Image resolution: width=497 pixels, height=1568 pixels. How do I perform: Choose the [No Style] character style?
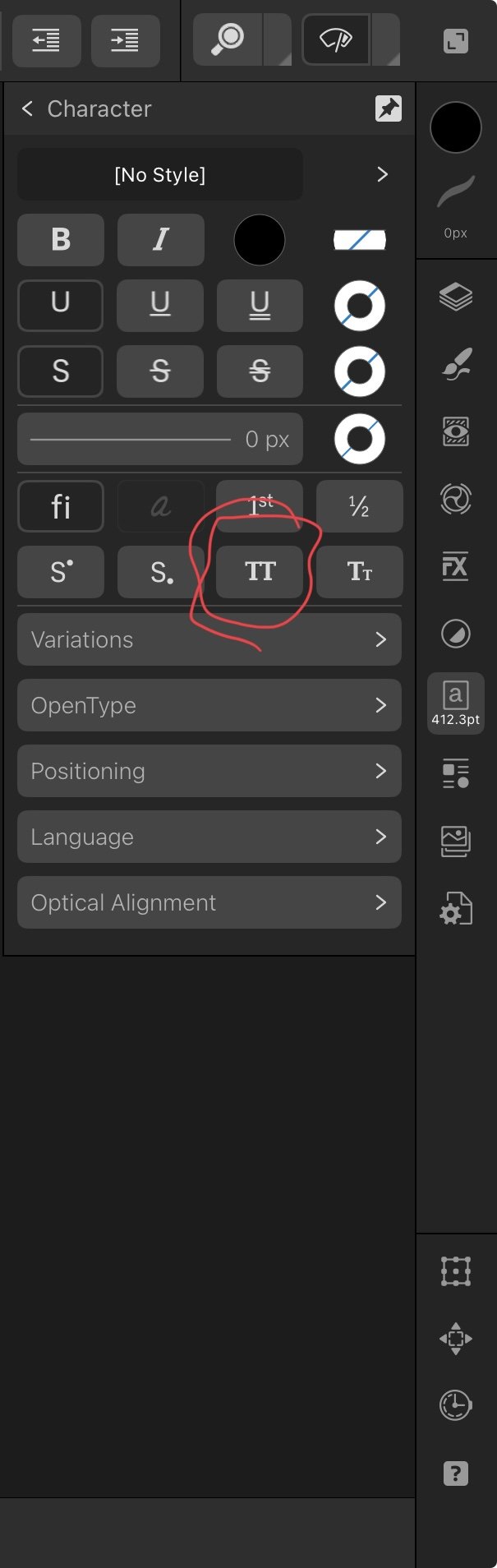(160, 174)
